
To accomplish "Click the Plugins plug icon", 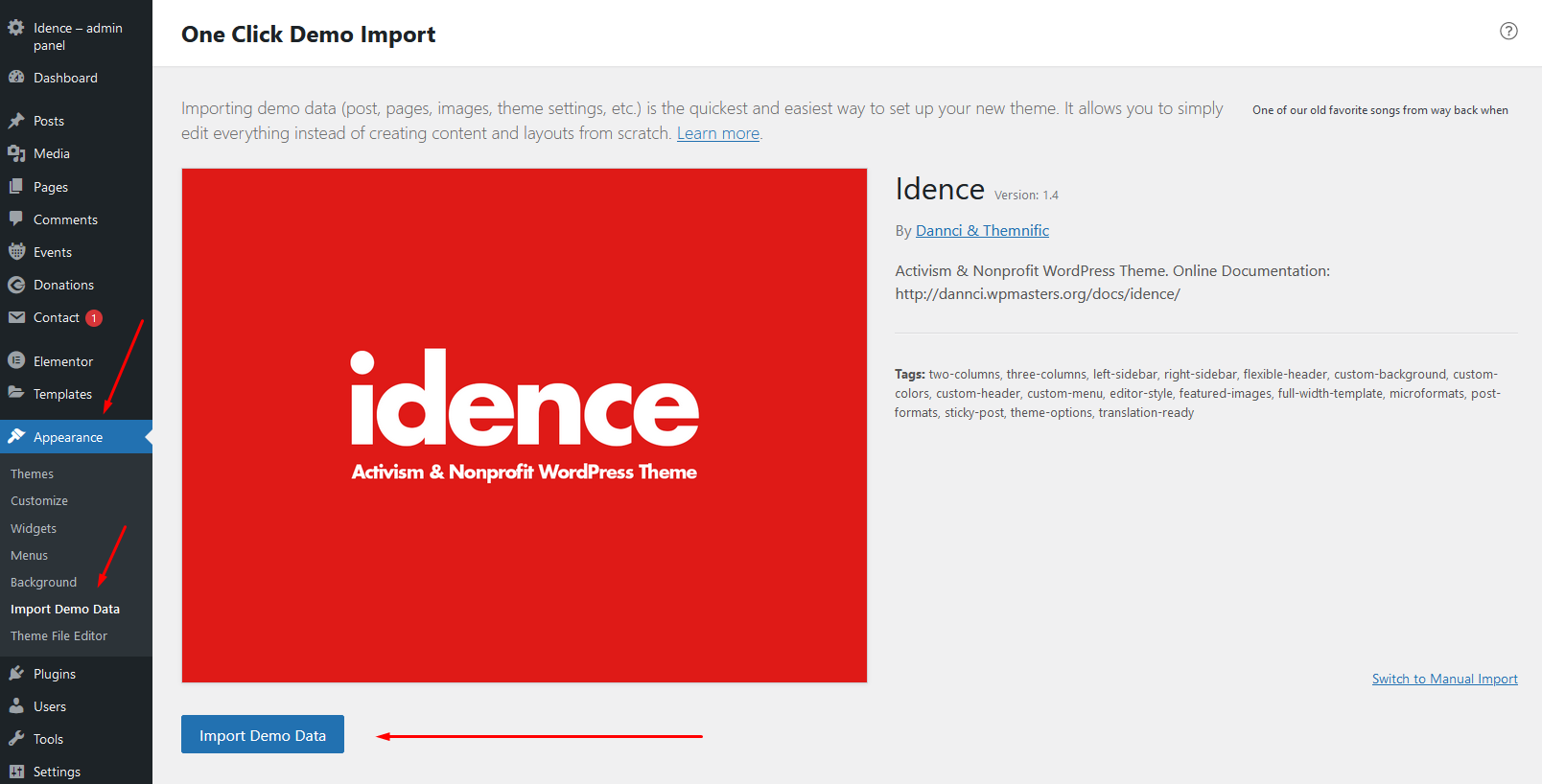I will pyautogui.click(x=16, y=674).
